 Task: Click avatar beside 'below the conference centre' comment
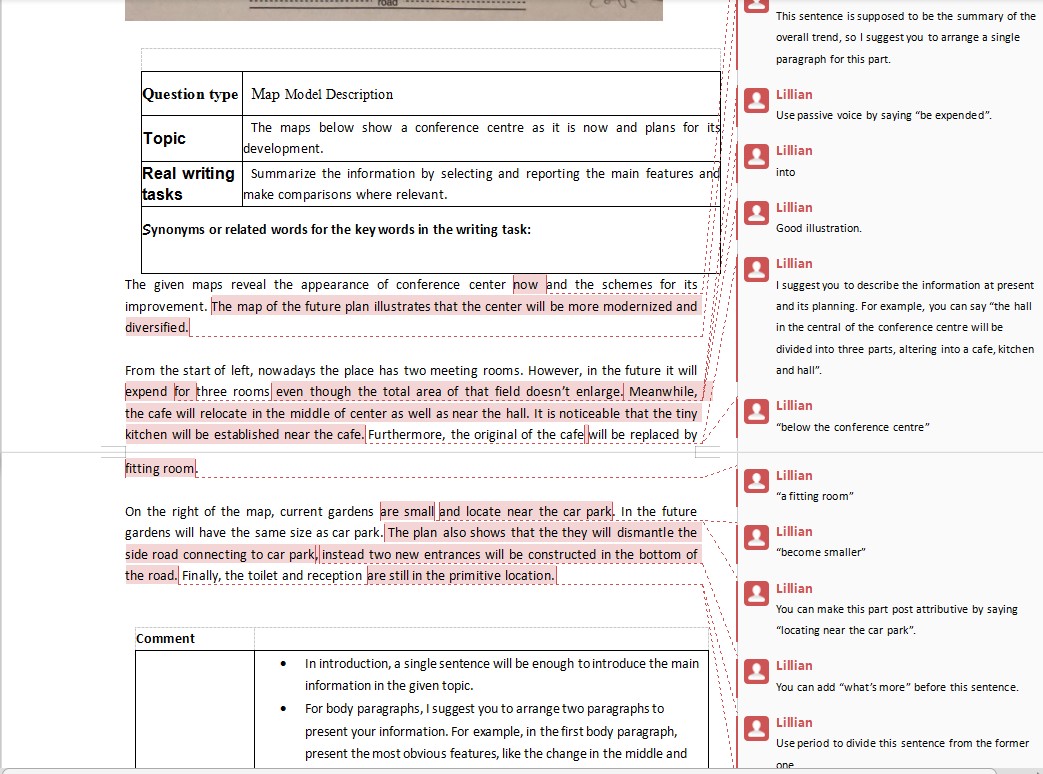756,412
